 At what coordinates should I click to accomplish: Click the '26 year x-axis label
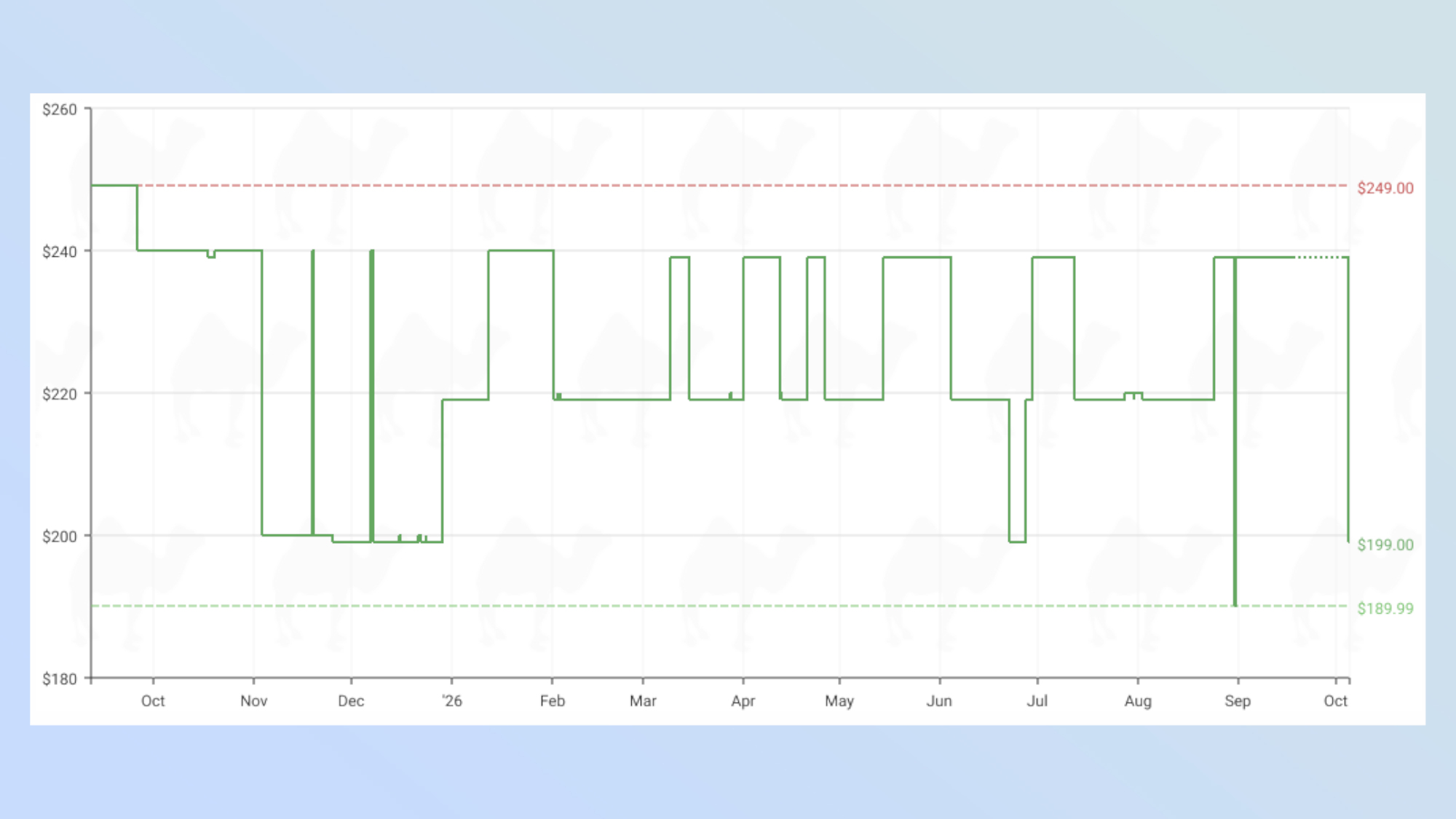[x=451, y=700]
